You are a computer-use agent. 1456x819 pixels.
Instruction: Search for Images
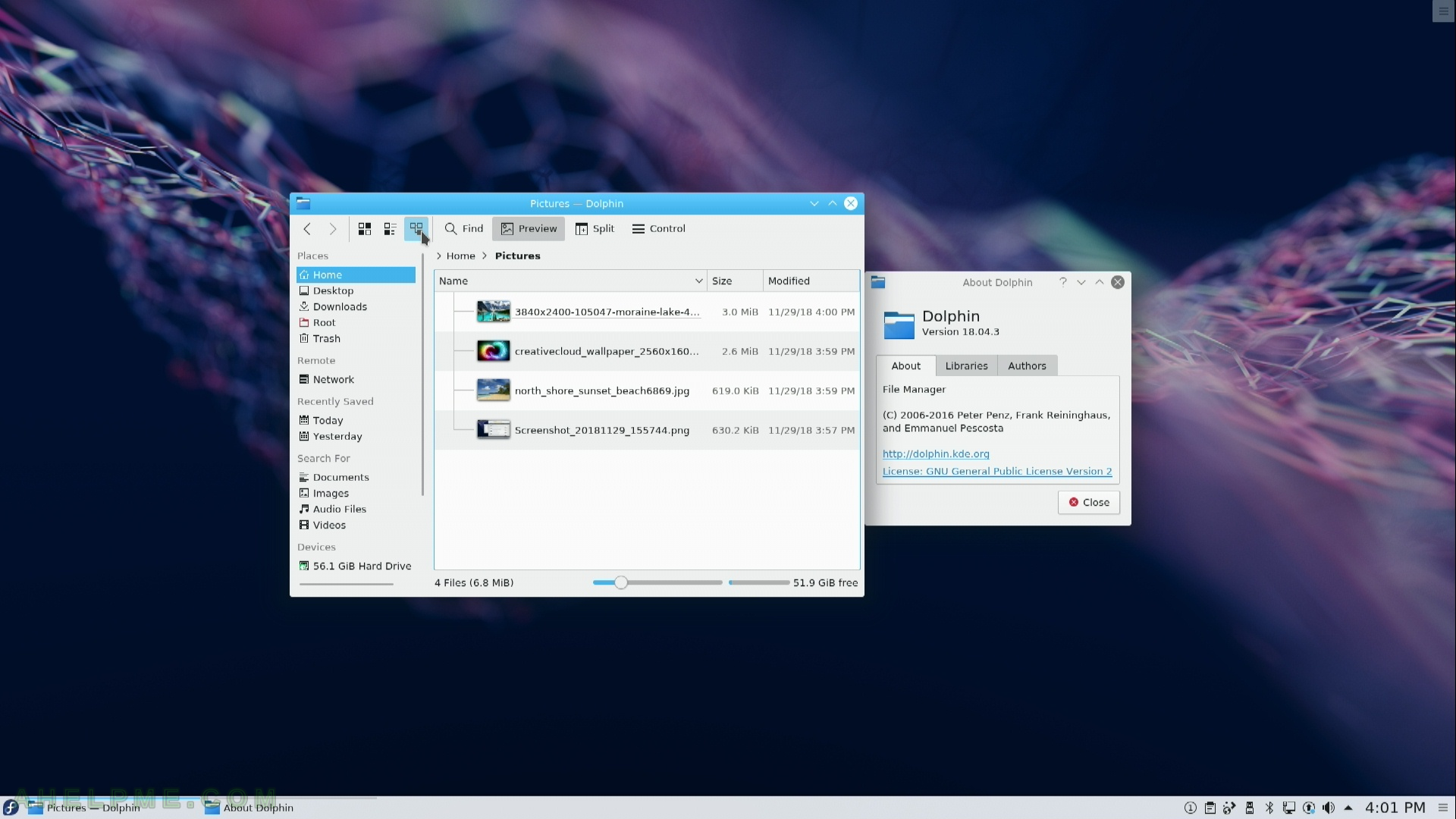(x=356, y=493)
